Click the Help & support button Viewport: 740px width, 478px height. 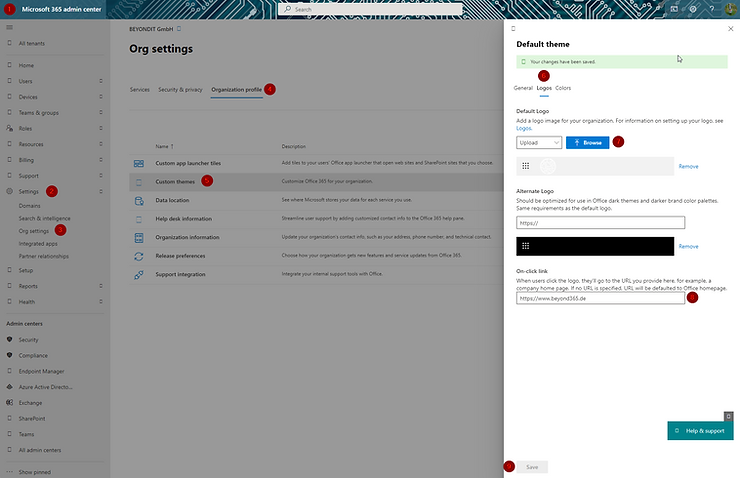pos(700,430)
